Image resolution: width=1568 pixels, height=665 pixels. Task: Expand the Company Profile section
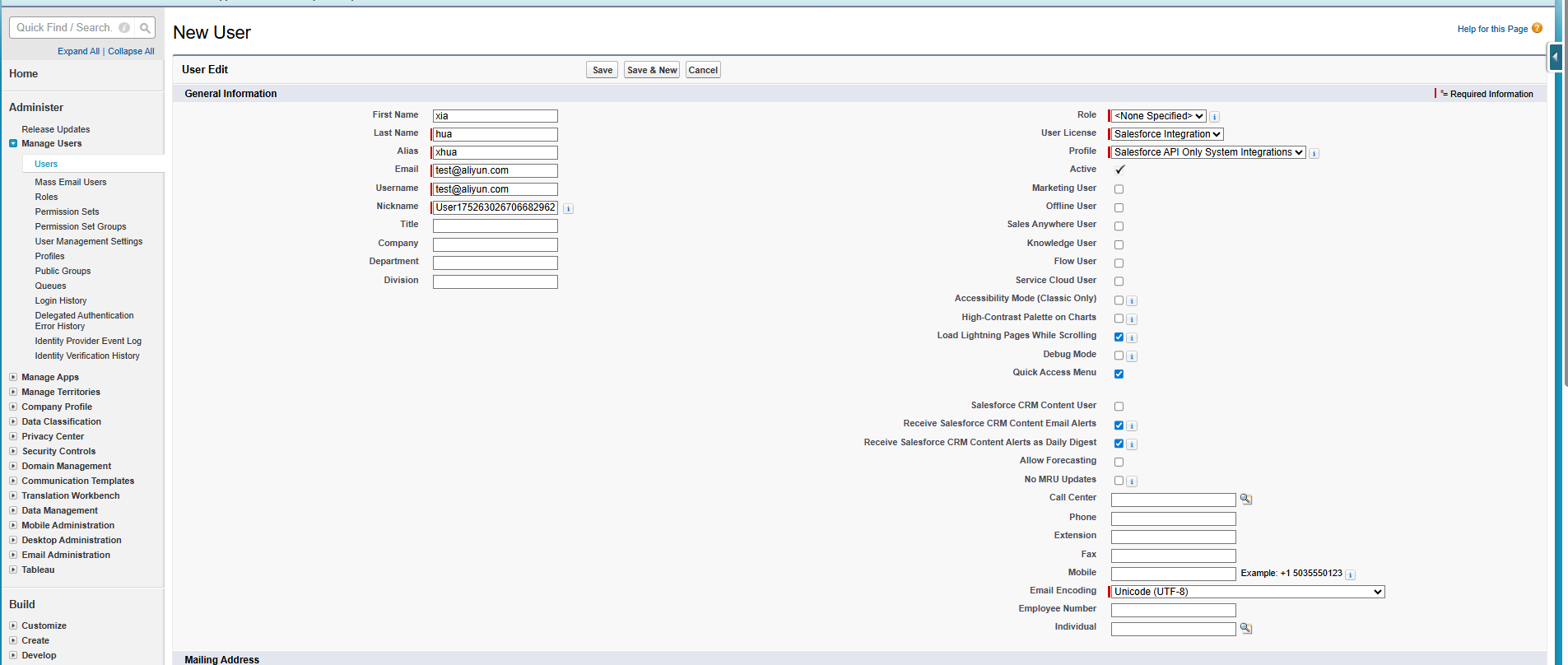13,407
